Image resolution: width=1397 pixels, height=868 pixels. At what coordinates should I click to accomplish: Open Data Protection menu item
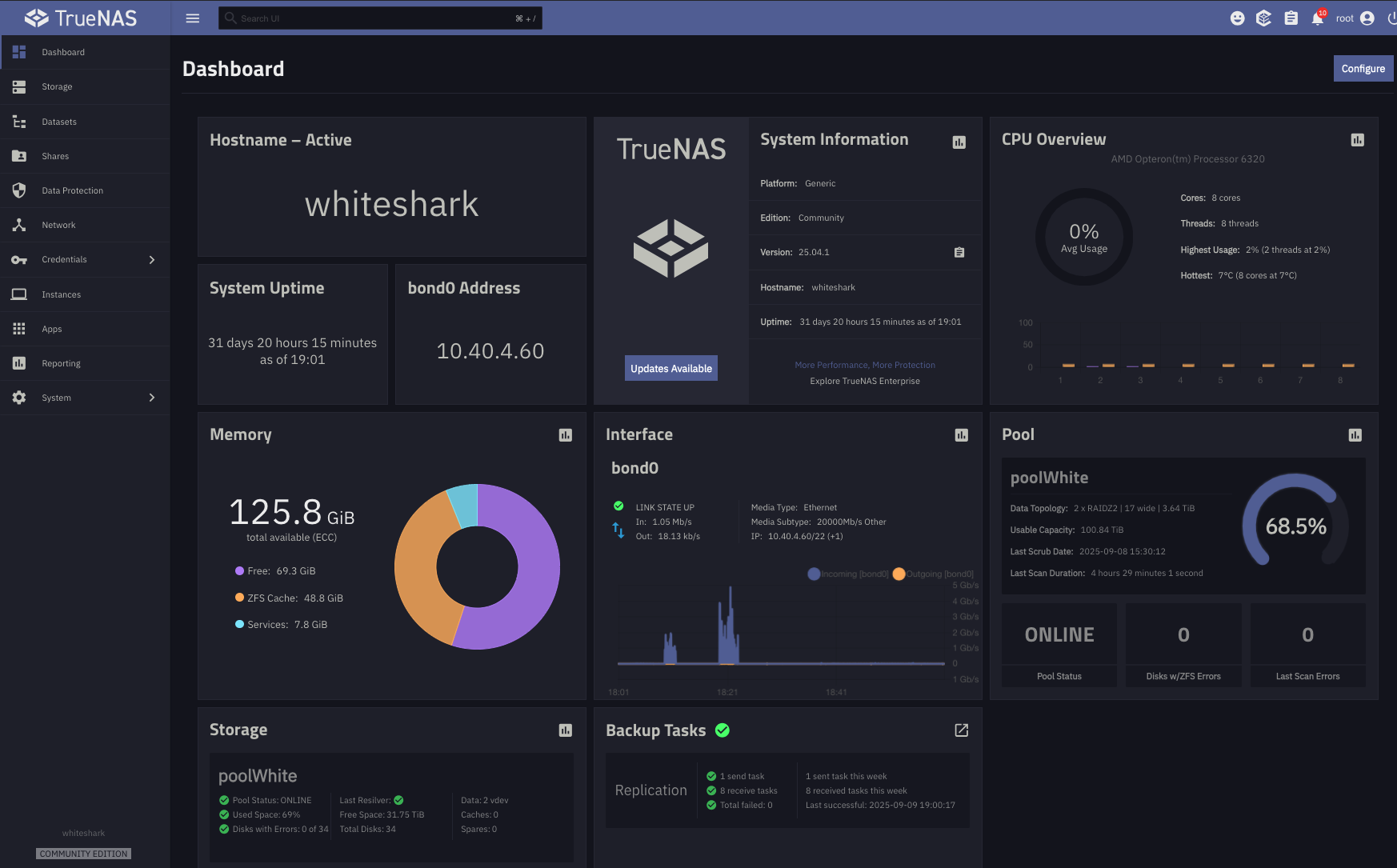(x=85, y=190)
